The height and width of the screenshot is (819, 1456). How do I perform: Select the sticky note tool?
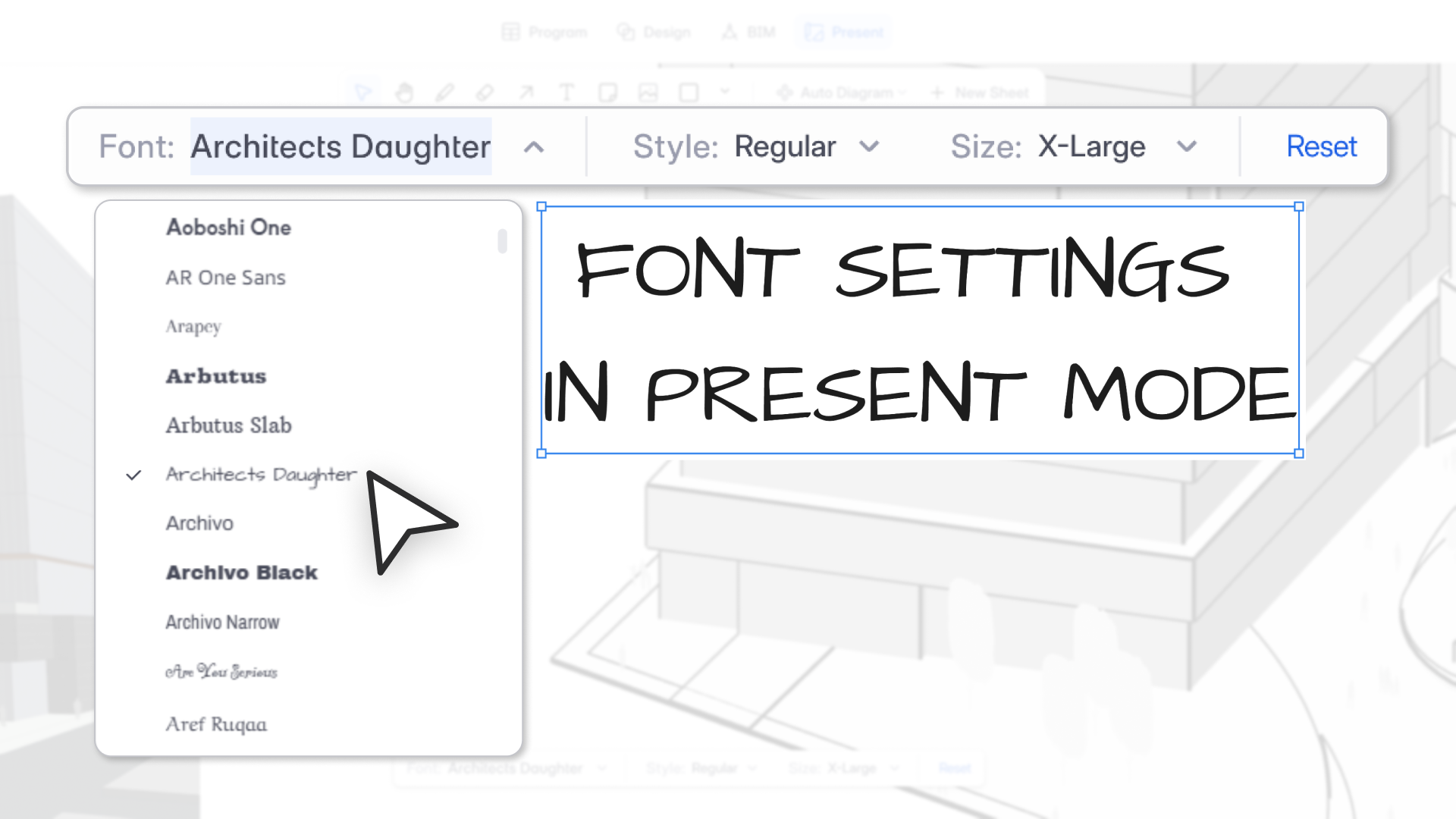coord(607,93)
